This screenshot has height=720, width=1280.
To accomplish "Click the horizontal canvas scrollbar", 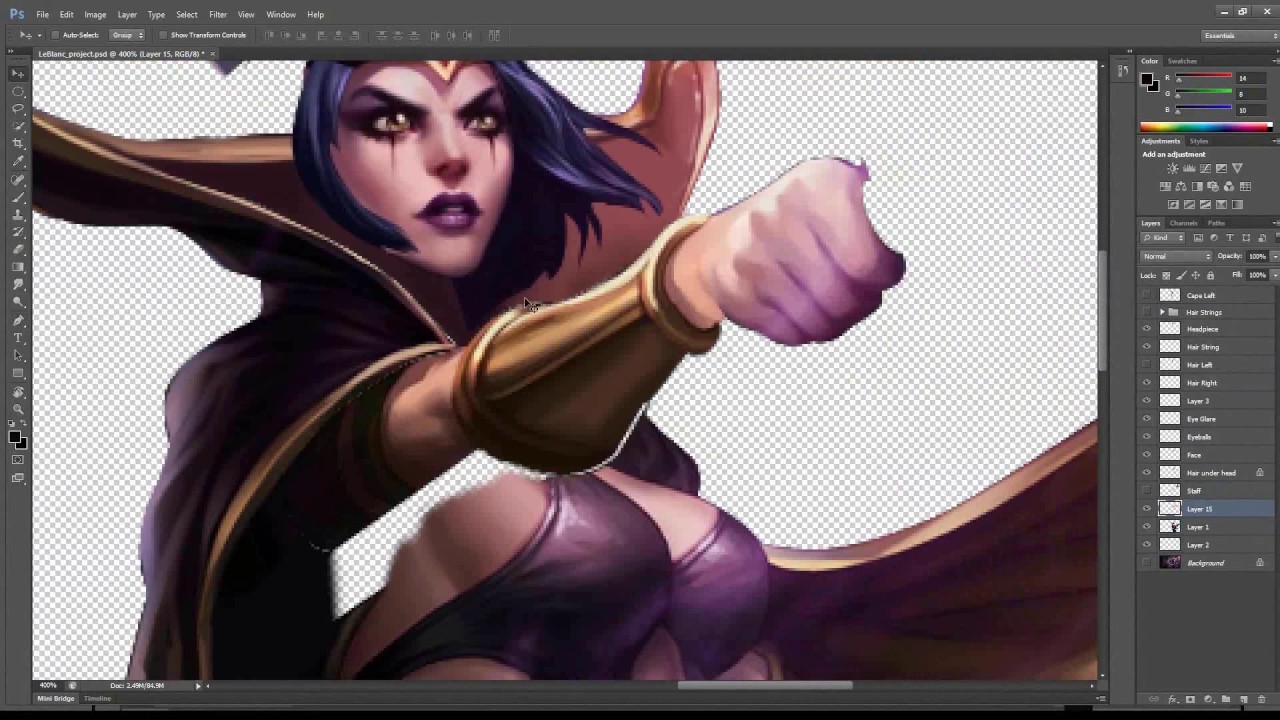I will [x=765, y=685].
